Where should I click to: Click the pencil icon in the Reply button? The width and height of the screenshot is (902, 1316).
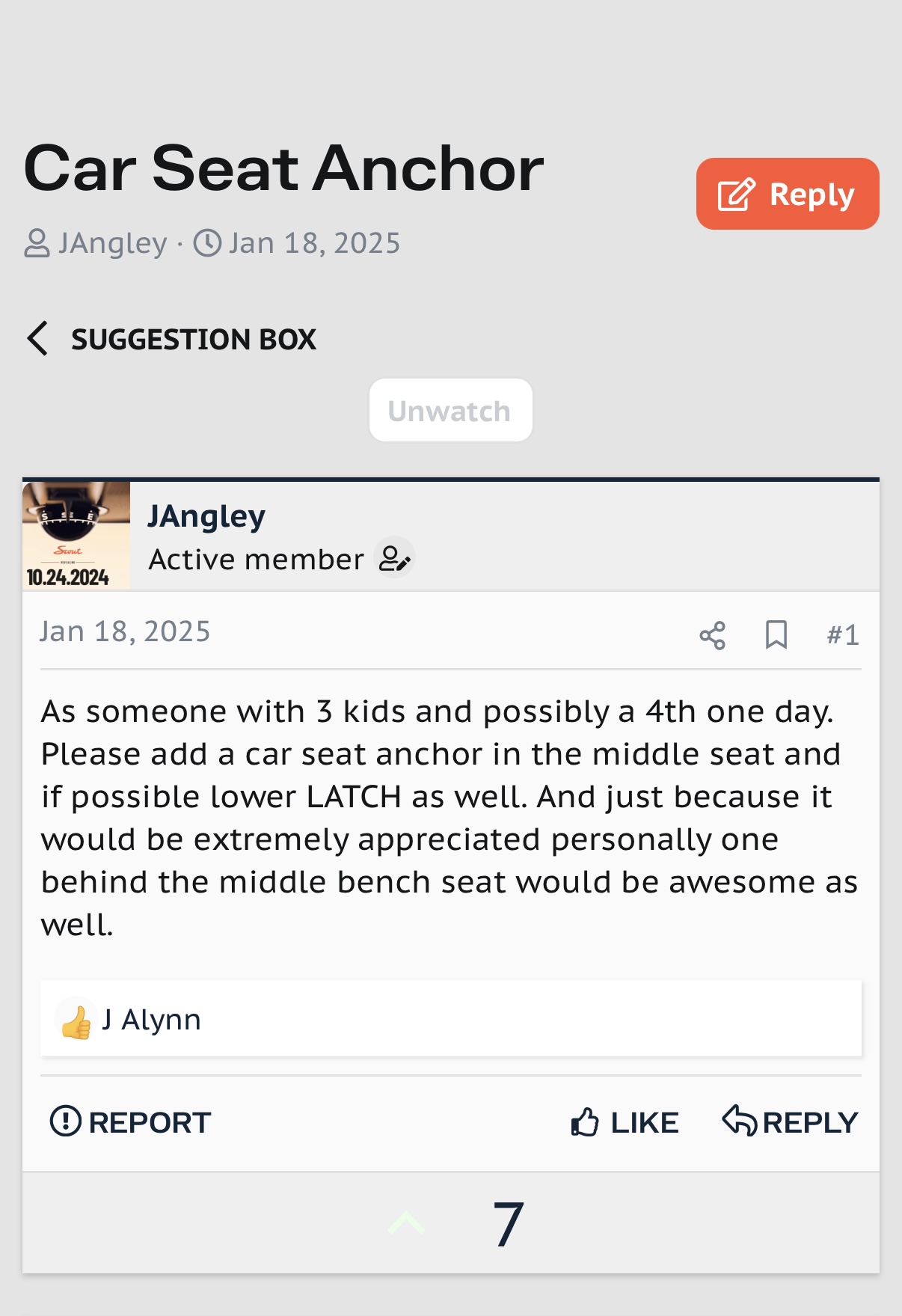pos(737,195)
